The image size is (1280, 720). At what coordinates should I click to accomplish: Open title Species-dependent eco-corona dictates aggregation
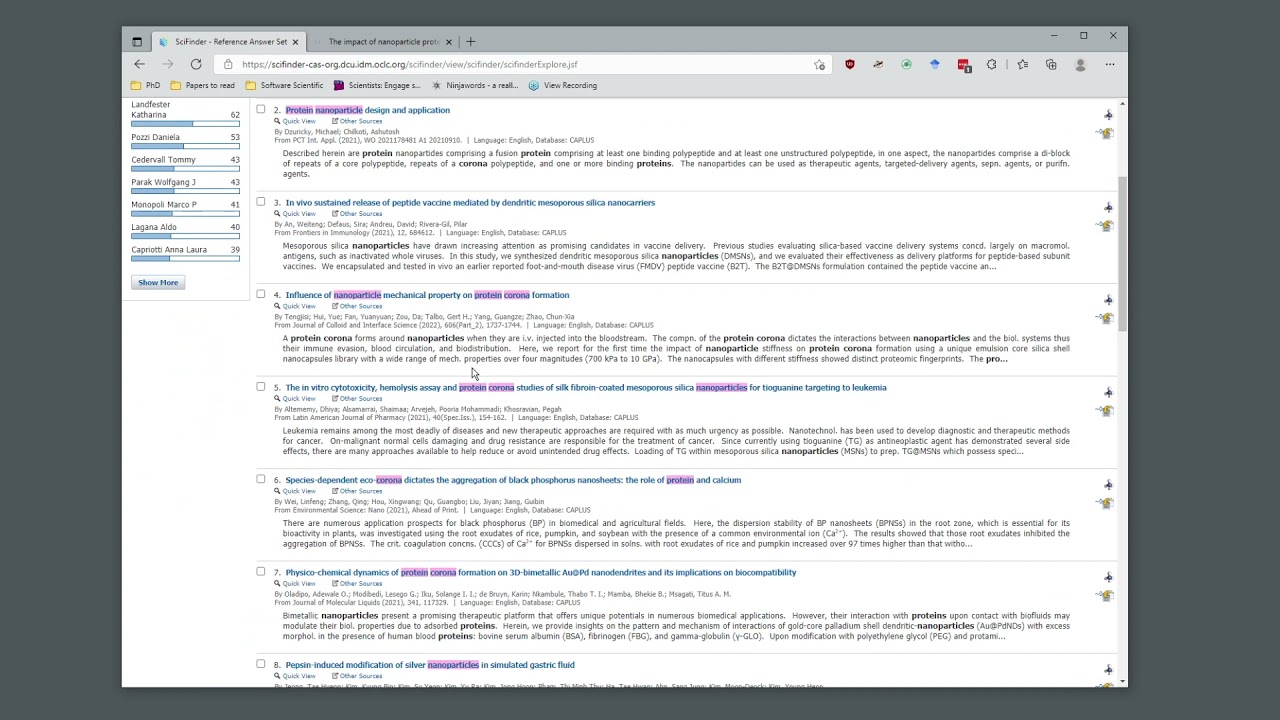pos(513,480)
